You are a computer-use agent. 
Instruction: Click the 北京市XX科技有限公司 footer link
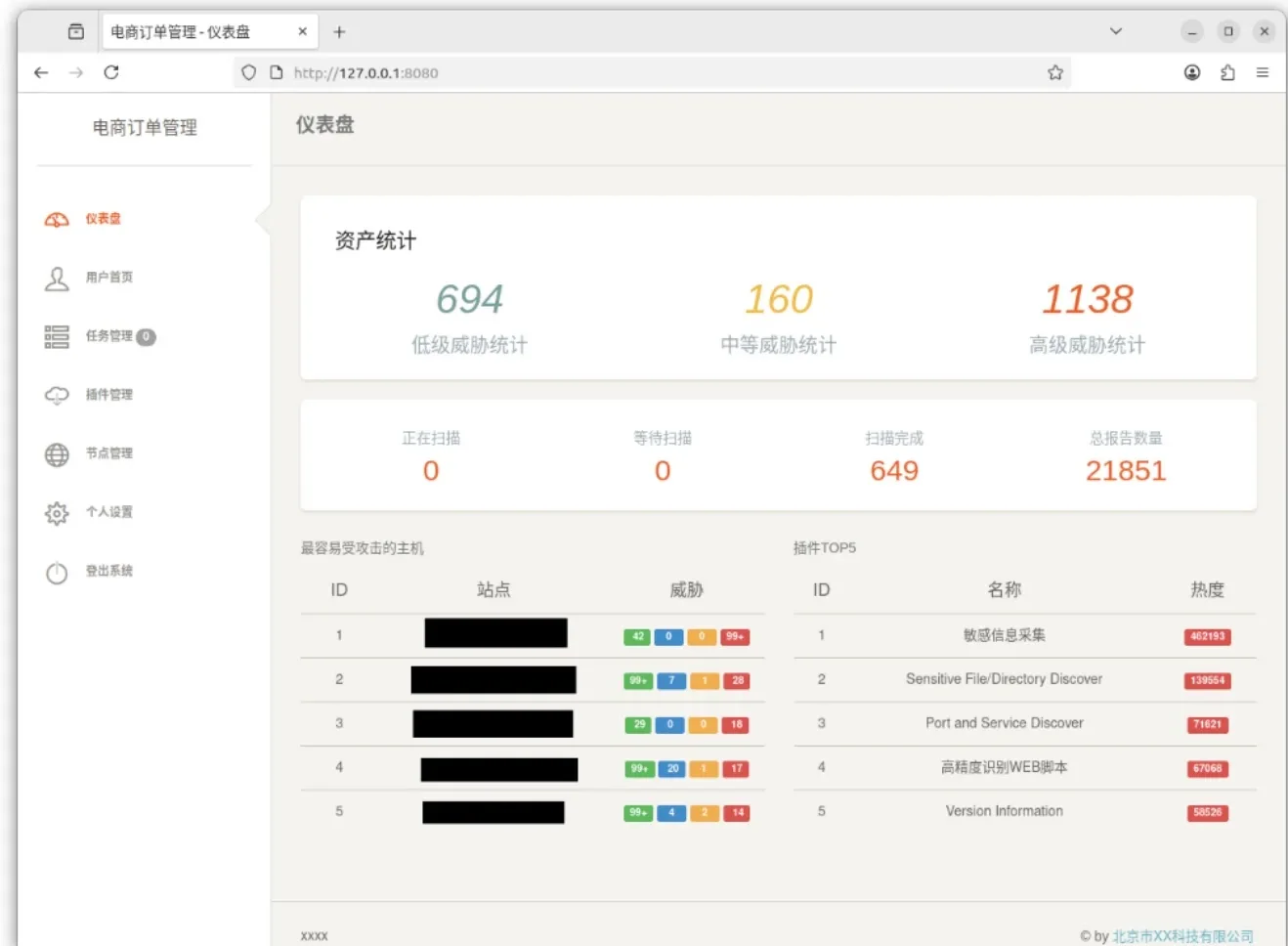(1182, 936)
